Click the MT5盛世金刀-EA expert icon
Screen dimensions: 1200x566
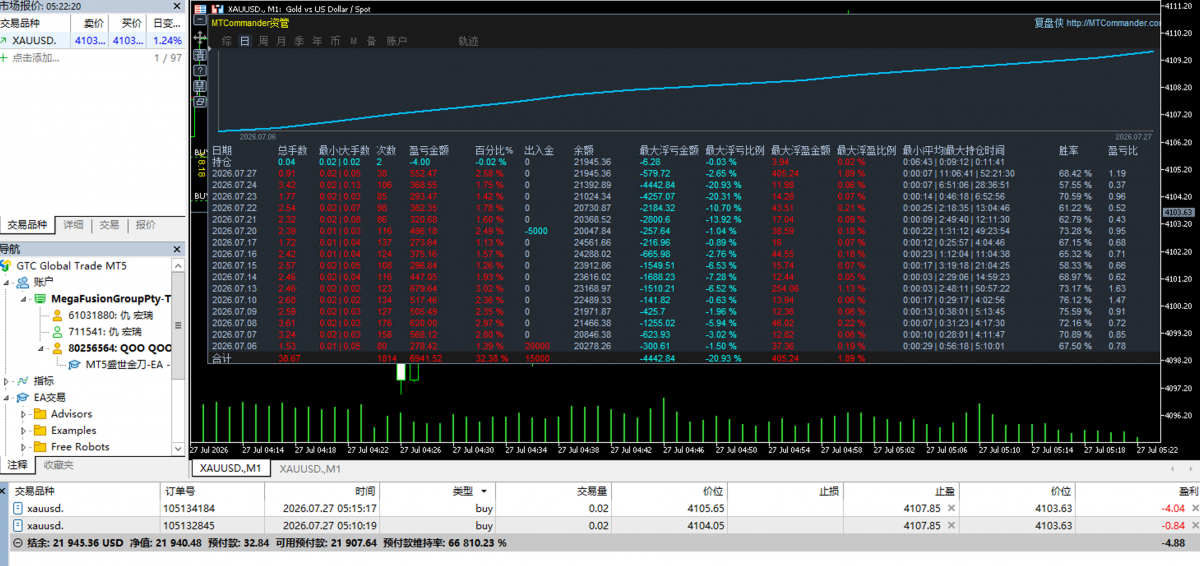tap(75, 364)
